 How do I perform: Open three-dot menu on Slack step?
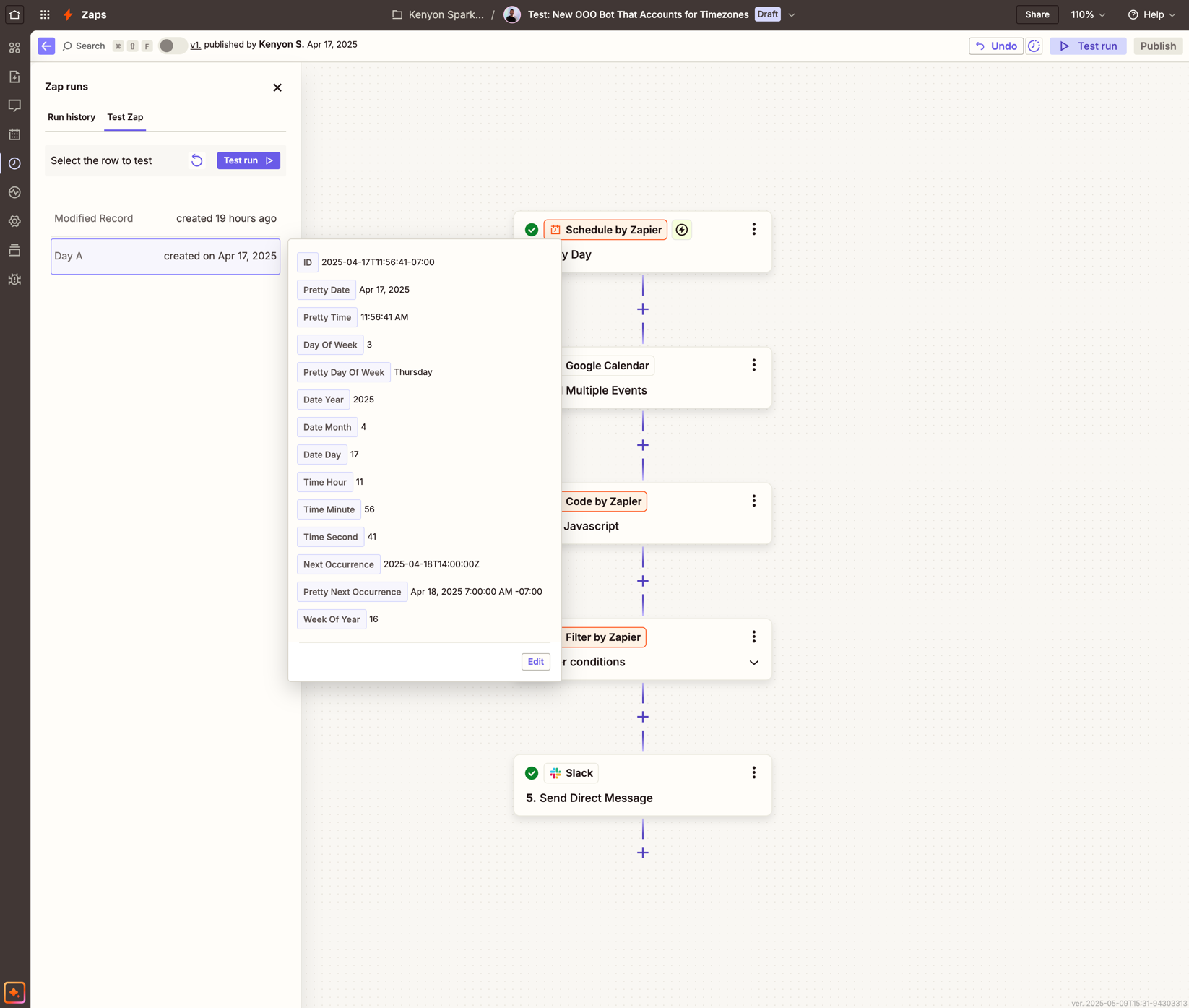click(x=753, y=772)
